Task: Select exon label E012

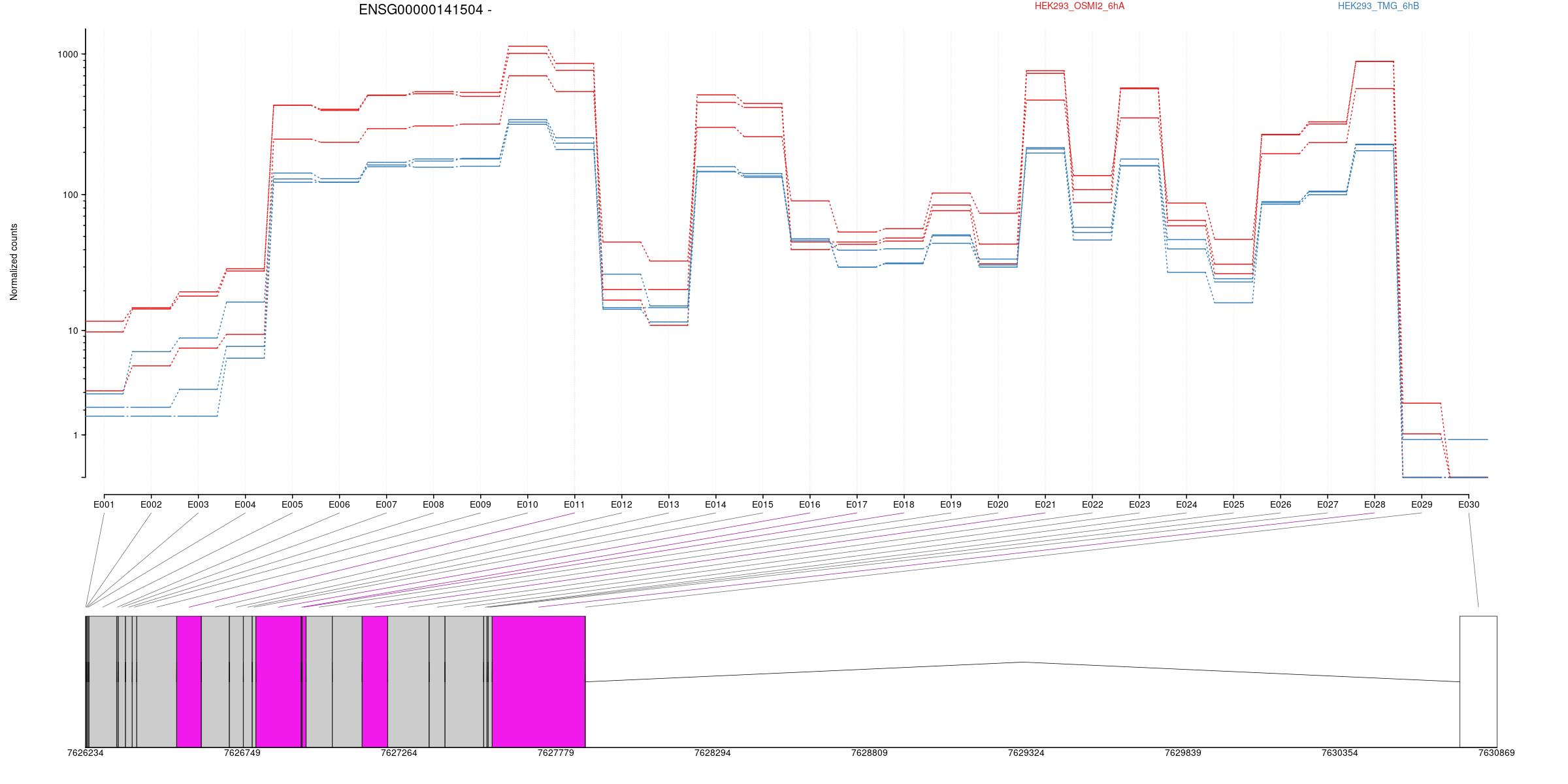Action: (621, 504)
